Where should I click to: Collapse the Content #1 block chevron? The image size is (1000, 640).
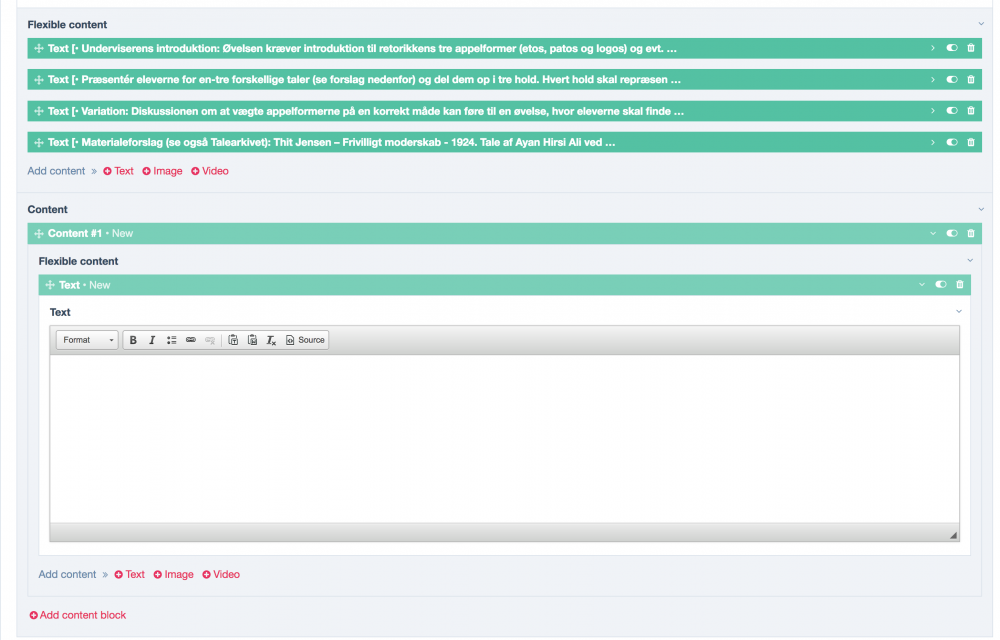(933, 233)
